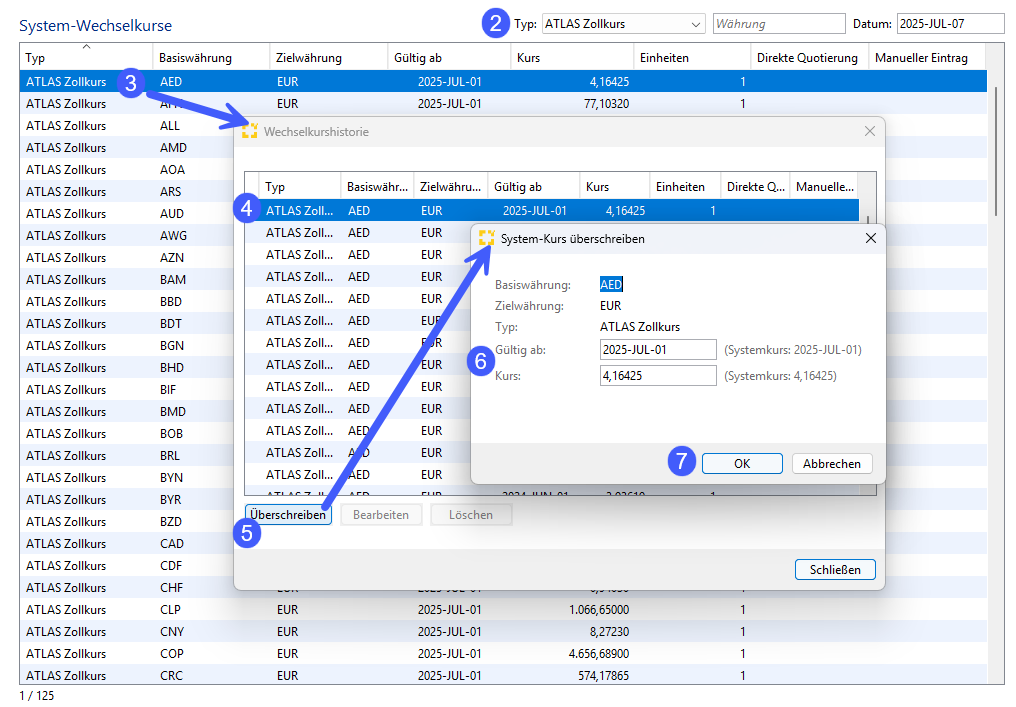The image size is (1016, 707).
Task: Cancel the override with Abbrechen
Action: pos(832,464)
